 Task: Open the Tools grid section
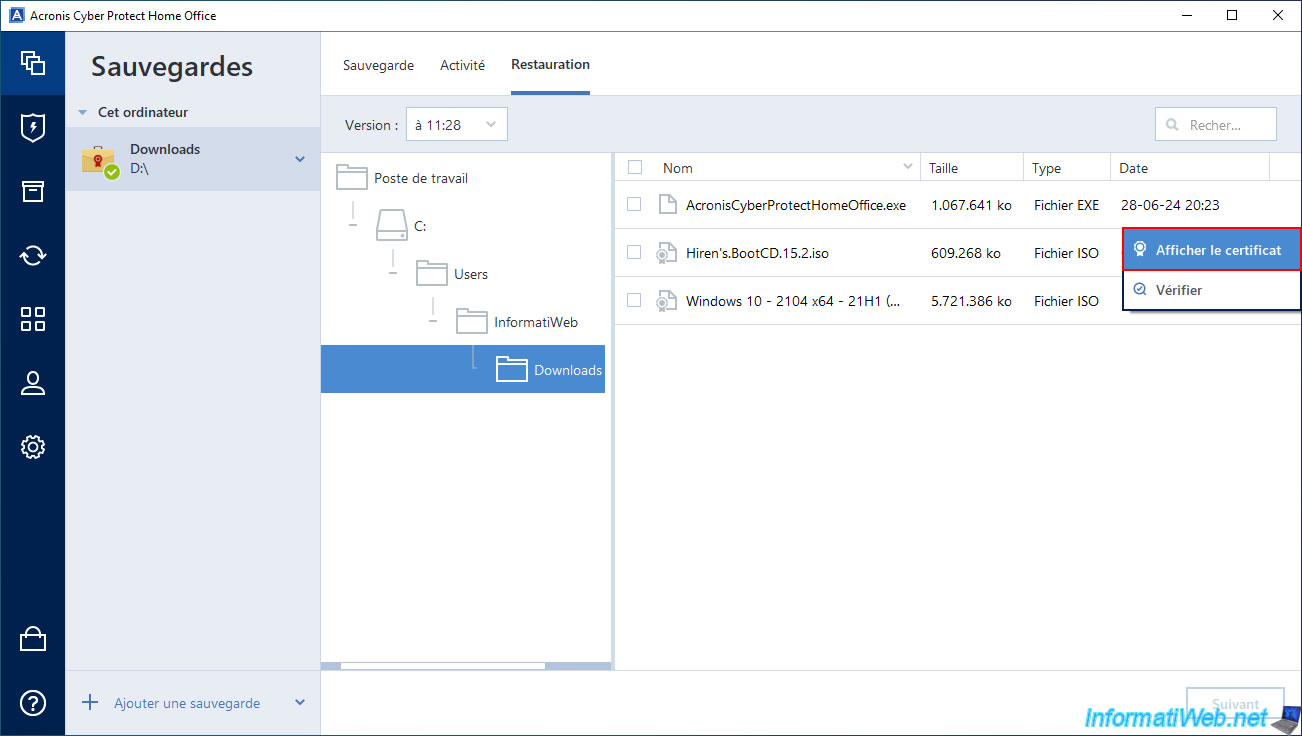coord(33,319)
